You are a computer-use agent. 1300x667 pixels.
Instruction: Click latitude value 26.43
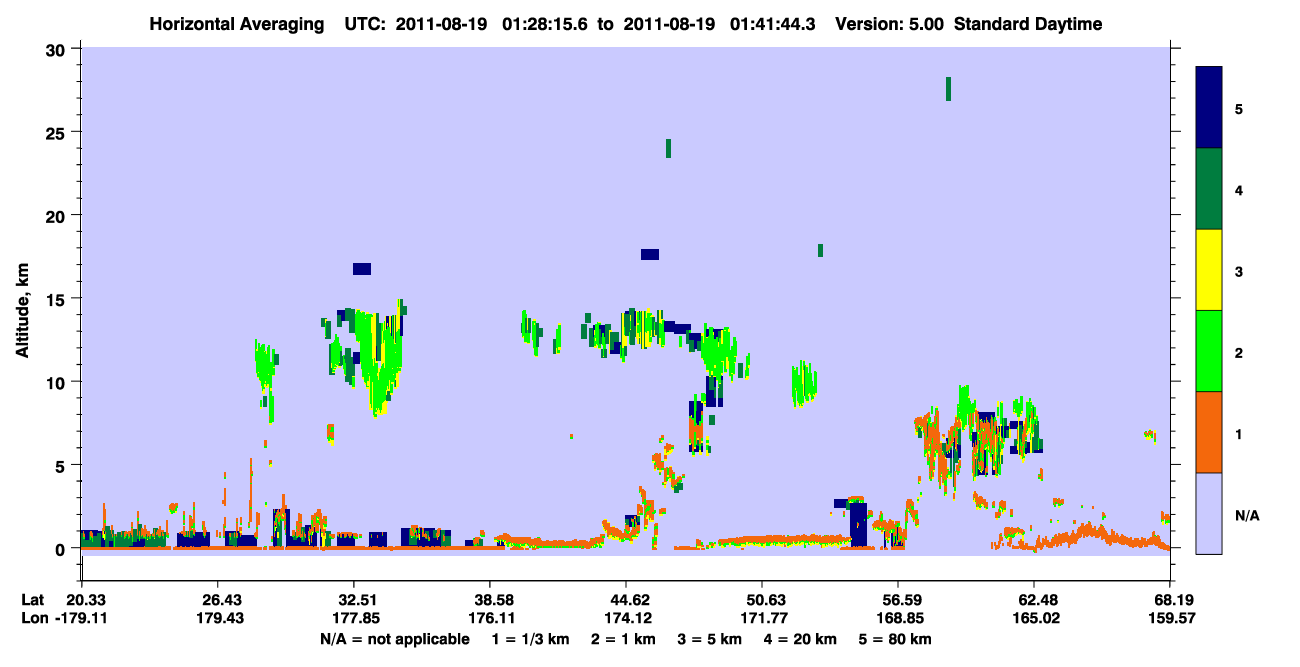[218, 600]
